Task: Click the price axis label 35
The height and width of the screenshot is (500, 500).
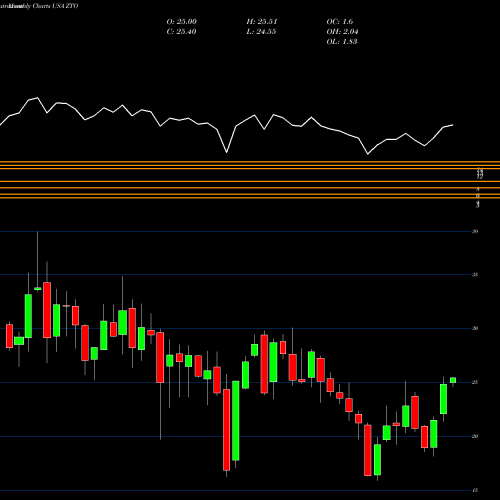Action: (475, 275)
